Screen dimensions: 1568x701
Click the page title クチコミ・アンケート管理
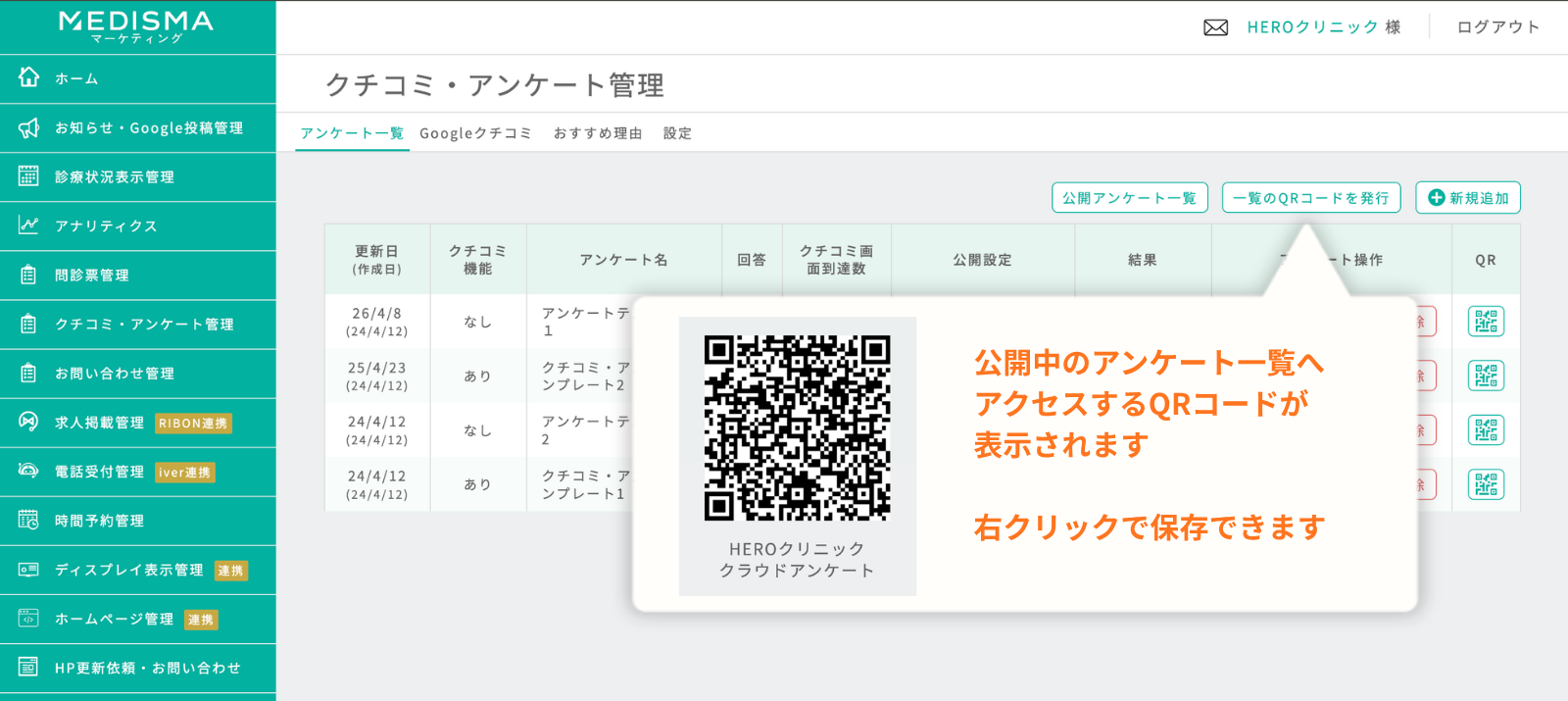(x=495, y=85)
